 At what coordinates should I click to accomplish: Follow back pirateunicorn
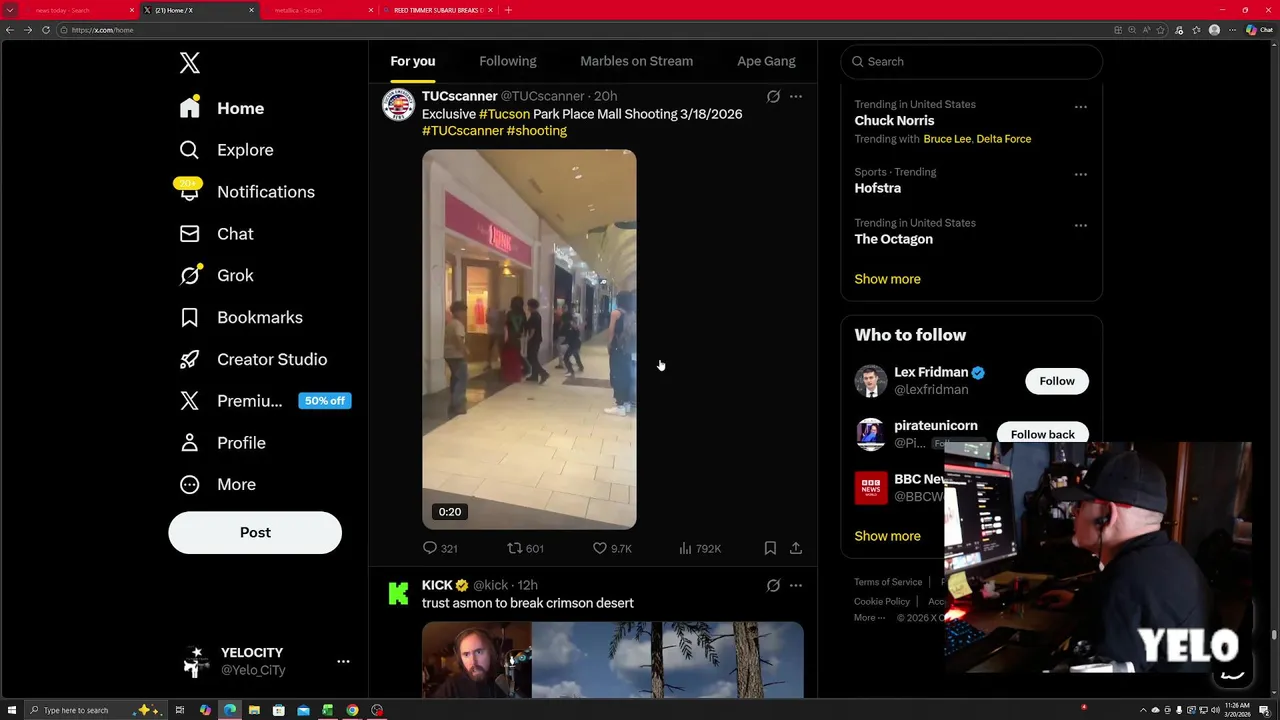click(1043, 434)
